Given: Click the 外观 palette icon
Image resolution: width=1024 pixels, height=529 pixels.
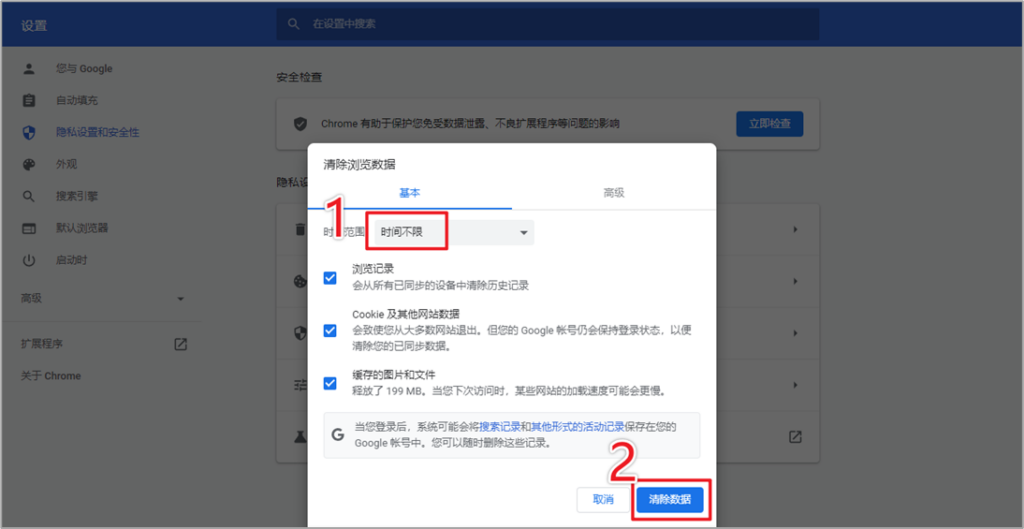Looking at the screenshot, I should [29, 164].
